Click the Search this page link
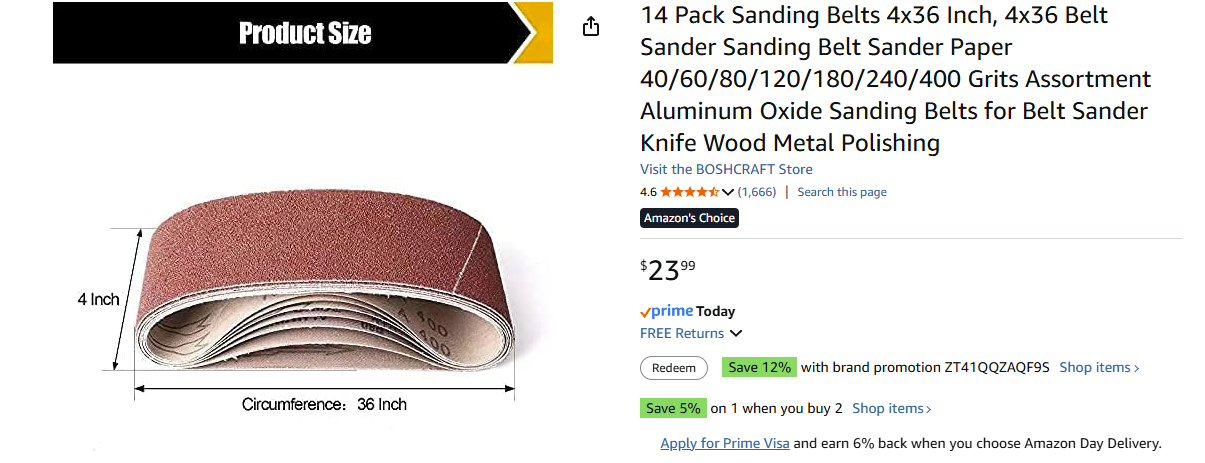This screenshot has height=463, width=1205. (x=842, y=192)
